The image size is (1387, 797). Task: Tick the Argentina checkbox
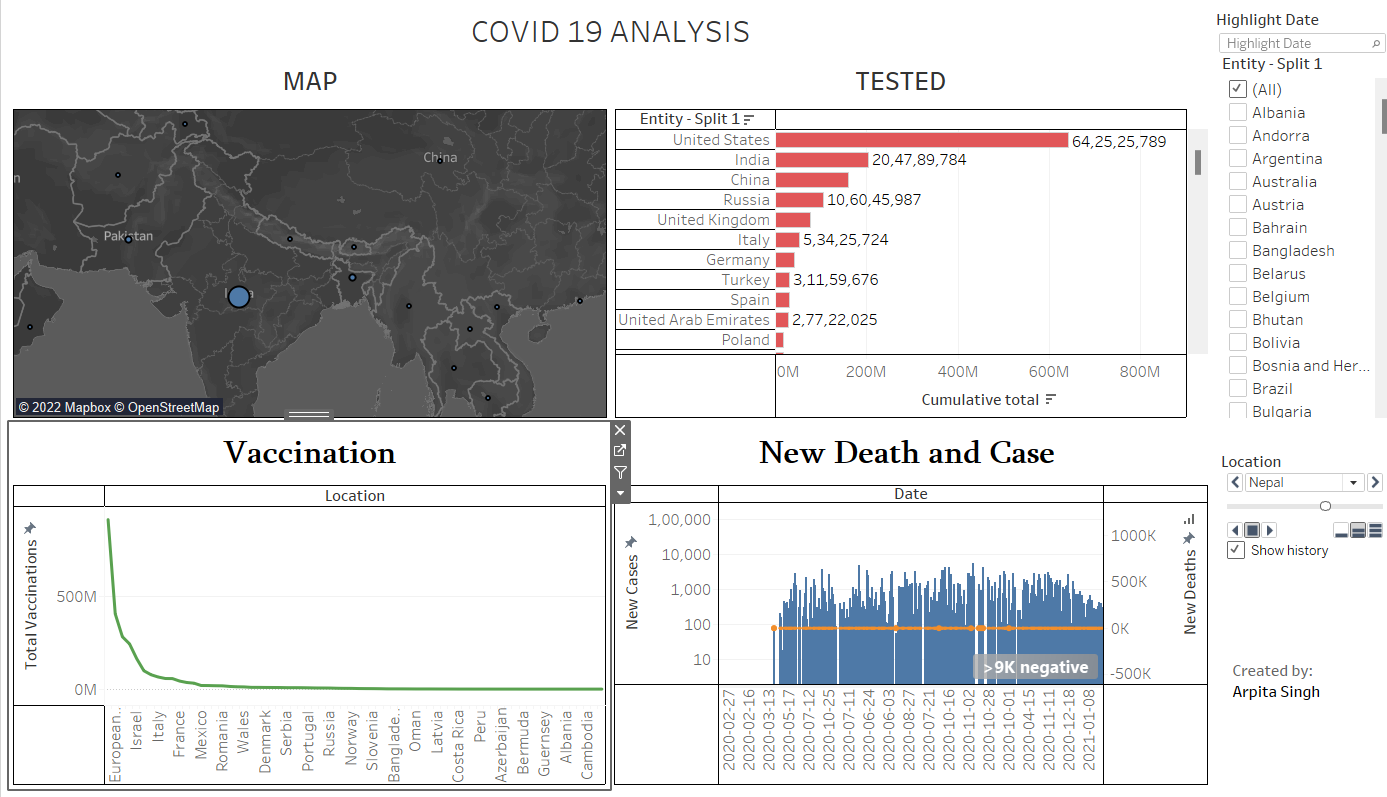(1237, 158)
